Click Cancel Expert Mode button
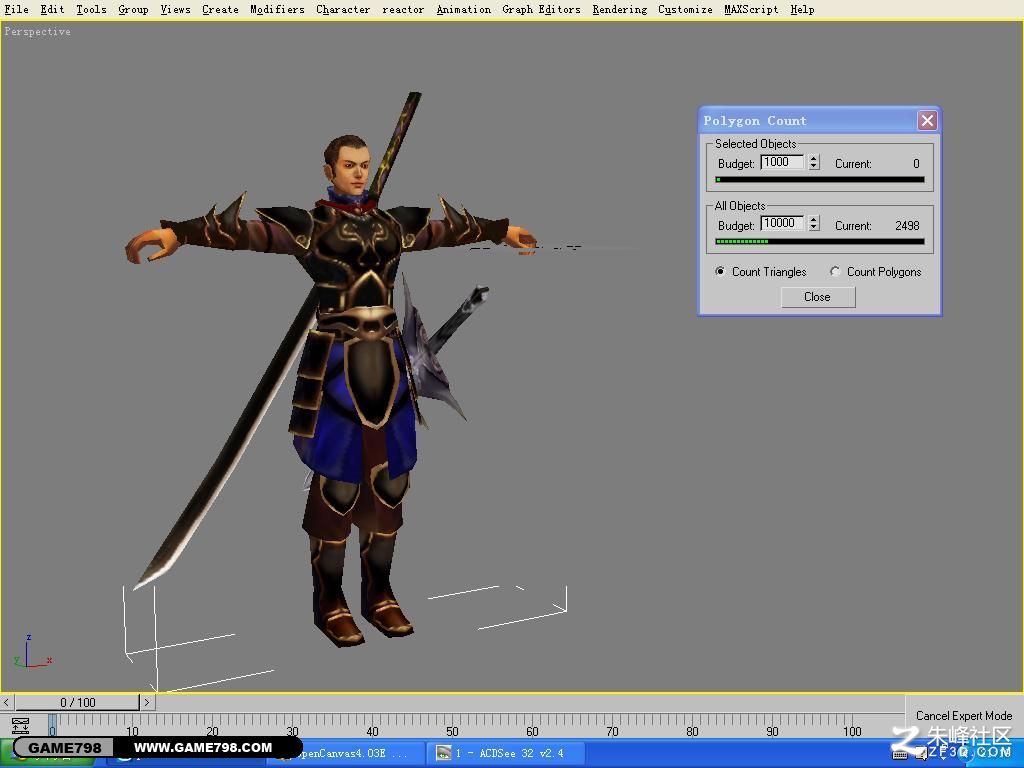This screenshot has height=768, width=1024. 964,716
